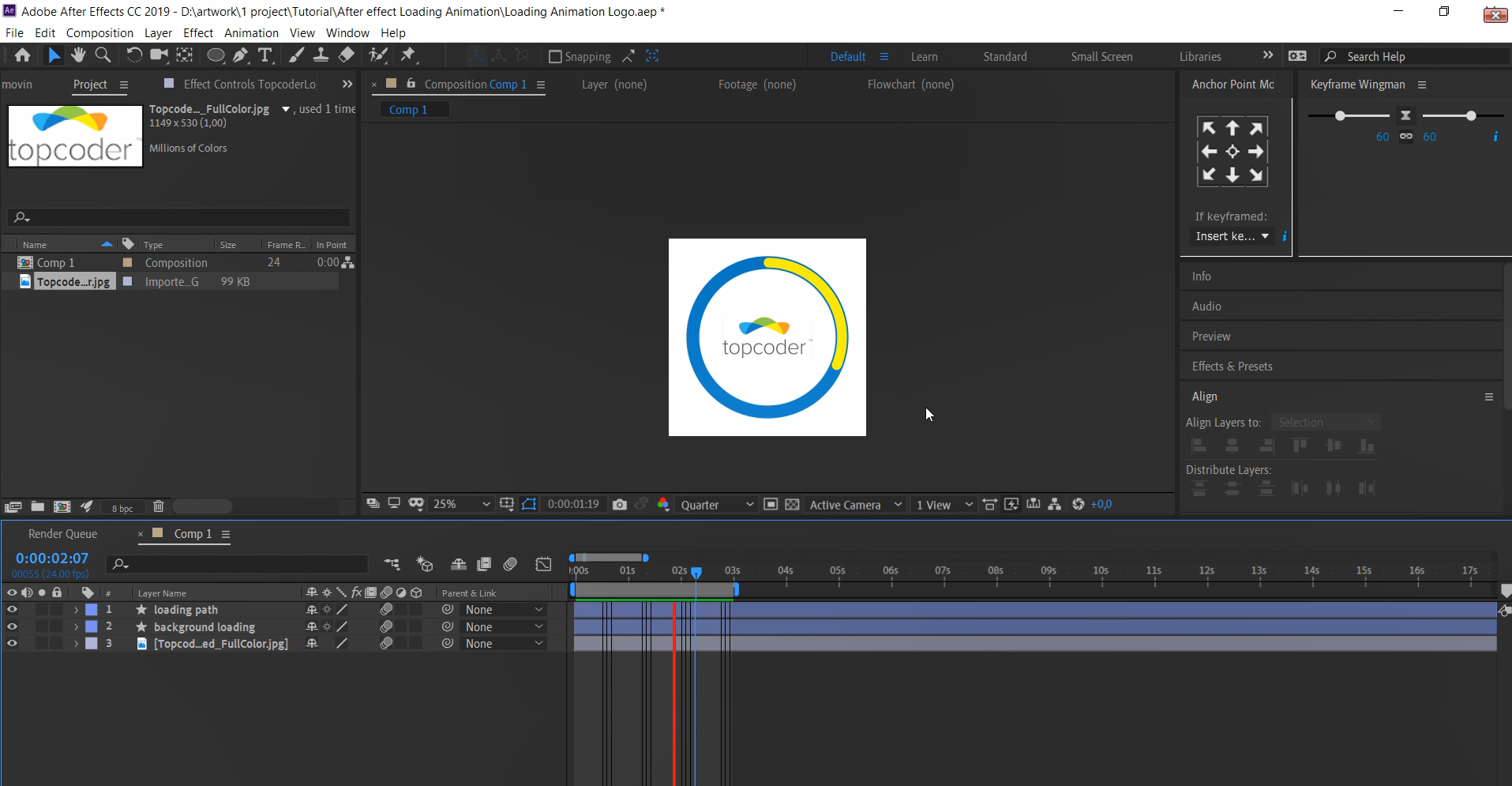Open composition flowchart icon in viewer bar
The height and width of the screenshot is (786, 1512).
click(x=1054, y=504)
